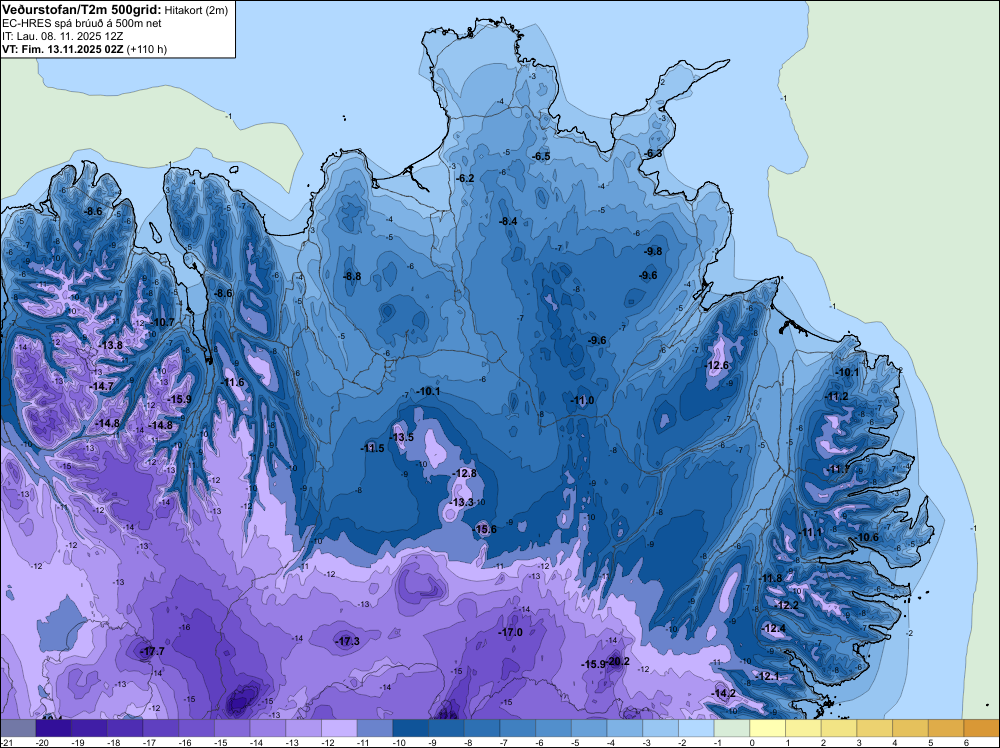Image resolution: width=1000 pixels, height=748 pixels.
Task: Click the -14.2 temperature value
Action: click(x=724, y=693)
